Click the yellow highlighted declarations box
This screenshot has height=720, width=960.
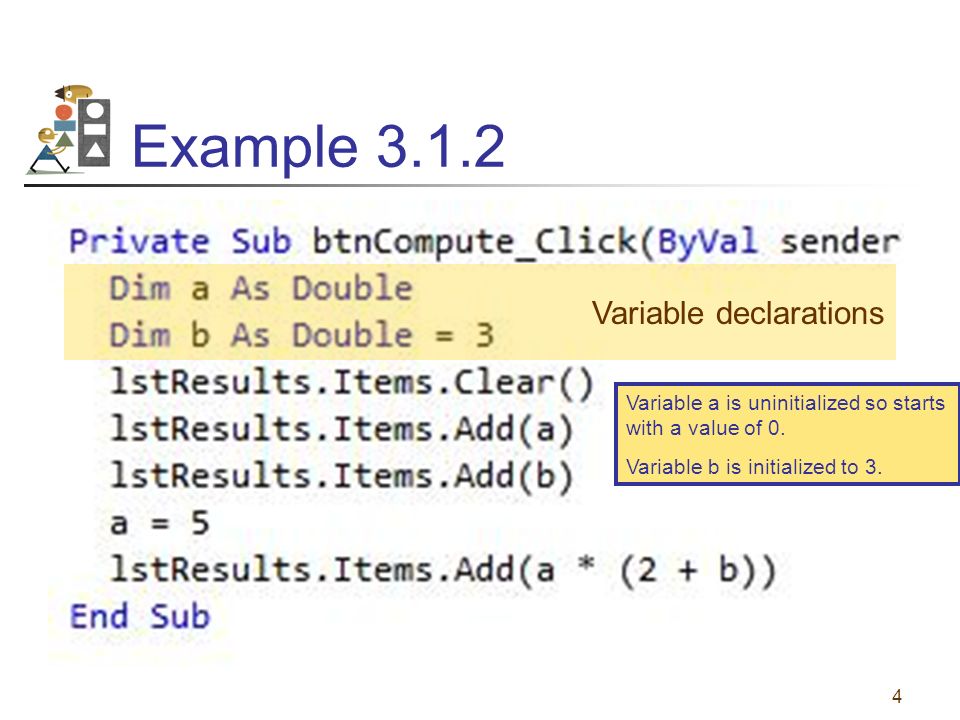[480, 312]
